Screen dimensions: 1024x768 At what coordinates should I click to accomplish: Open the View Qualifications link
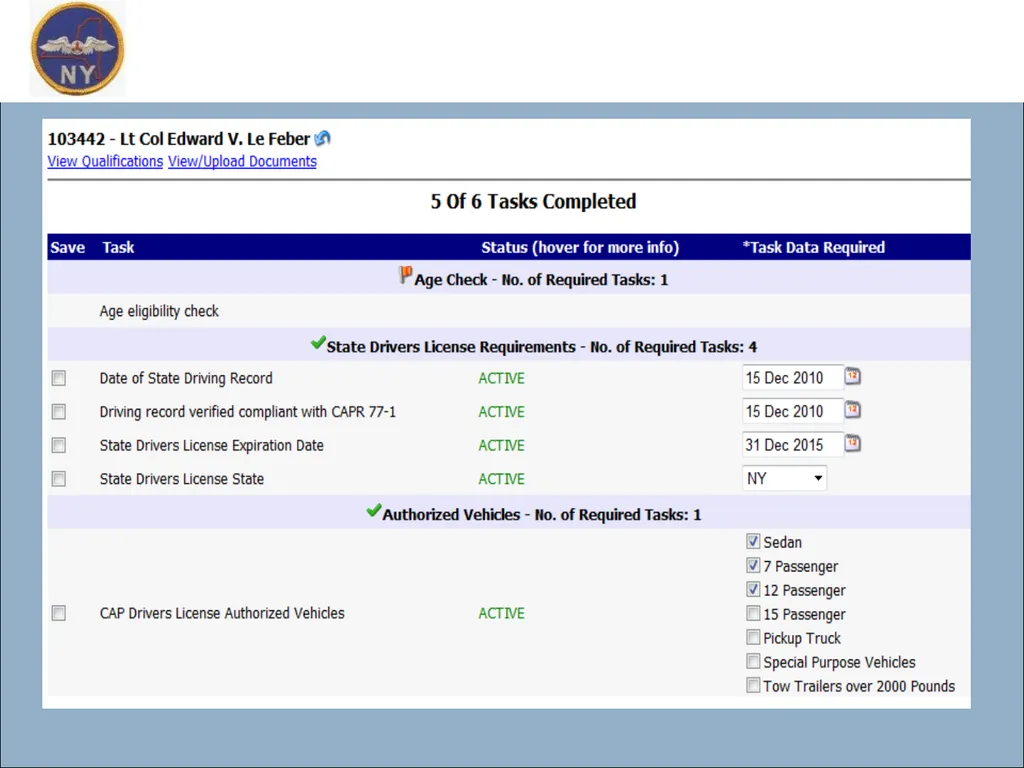(x=105, y=161)
